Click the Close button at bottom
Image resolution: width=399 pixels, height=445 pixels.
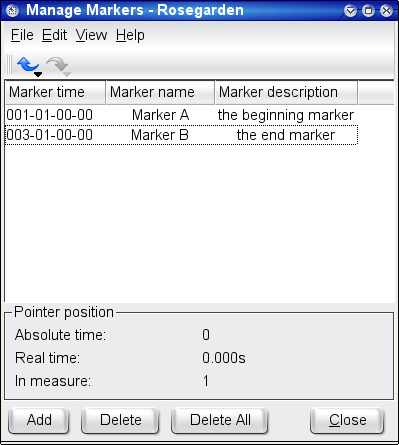pos(347,420)
